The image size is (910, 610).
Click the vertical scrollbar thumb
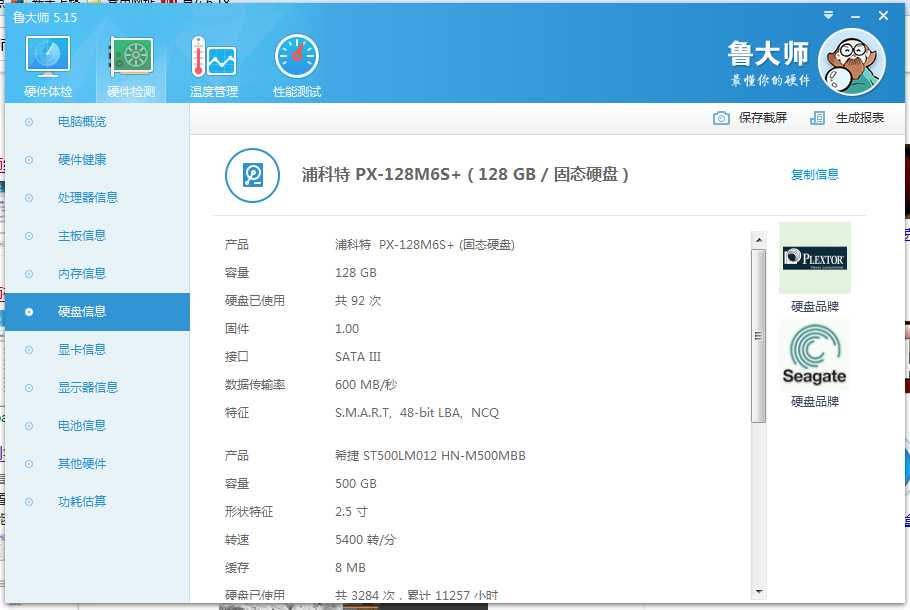tap(759, 336)
